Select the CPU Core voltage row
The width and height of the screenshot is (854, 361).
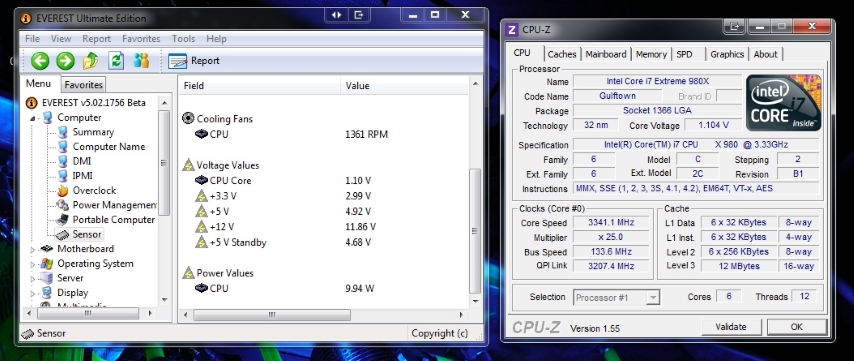tap(283, 181)
